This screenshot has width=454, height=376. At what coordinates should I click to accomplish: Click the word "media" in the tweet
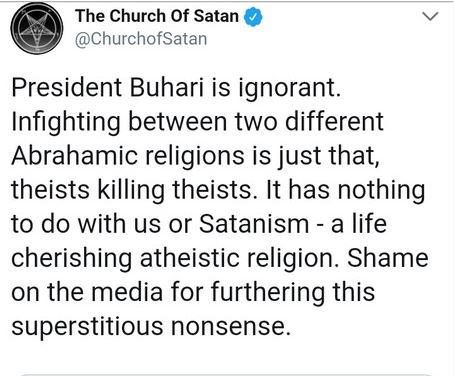pos(127,292)
